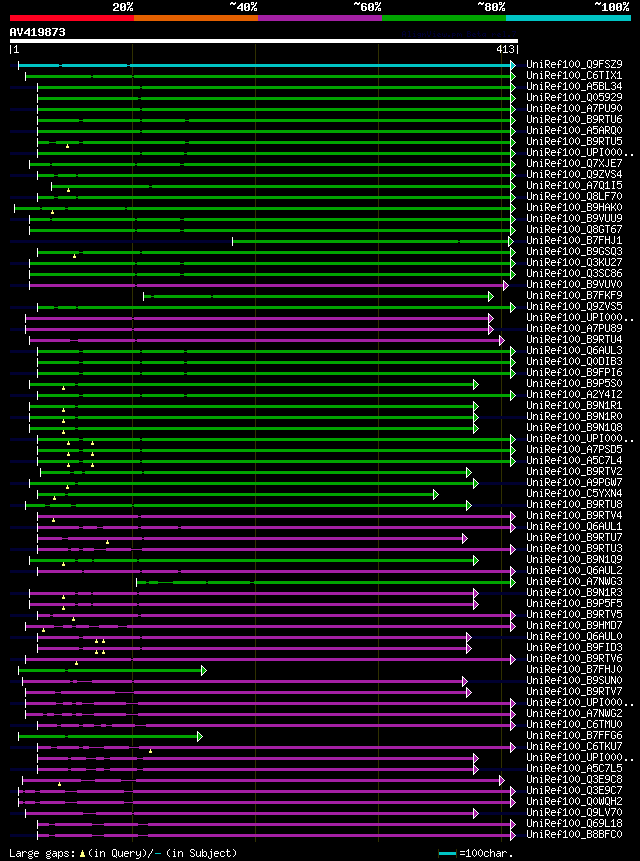Image resolution: width=640 pixels, height=861 pixels.
Task: Select the UniRef100_B8BFC0 label
Action: click(574, 834)
